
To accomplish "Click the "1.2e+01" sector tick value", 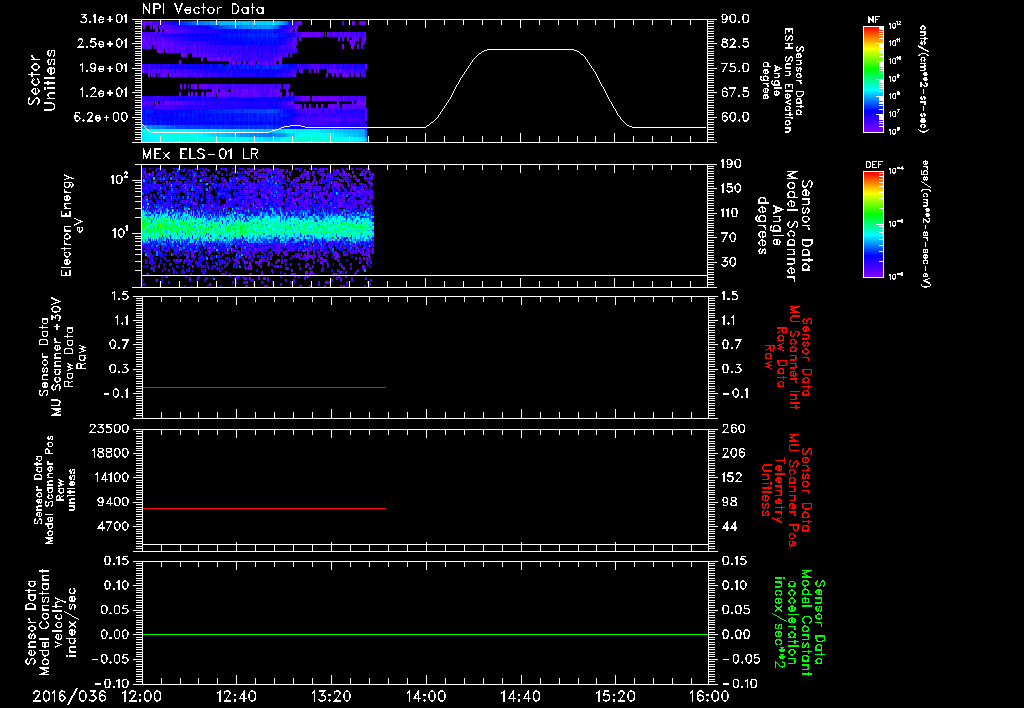I will click(x=104, y=93).
